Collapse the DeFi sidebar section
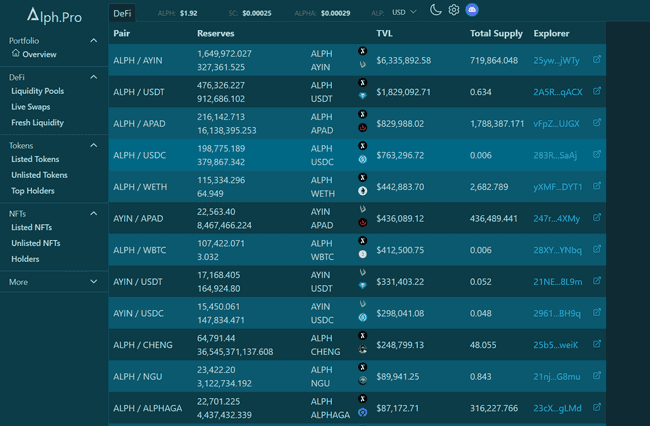The width and height of the screenshot is (650, 426). click(x=94, y=77)
